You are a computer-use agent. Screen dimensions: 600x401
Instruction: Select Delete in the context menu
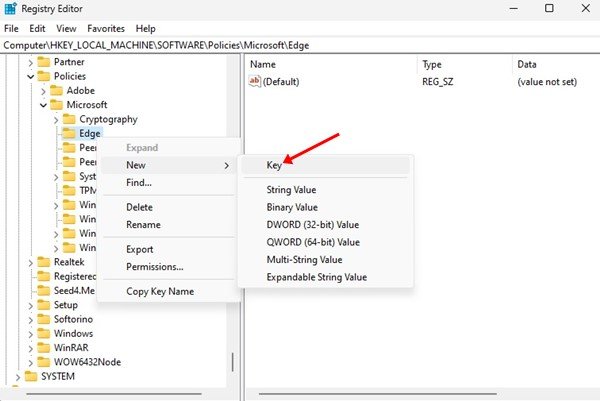pyautogui.click(x=168, y=207)
